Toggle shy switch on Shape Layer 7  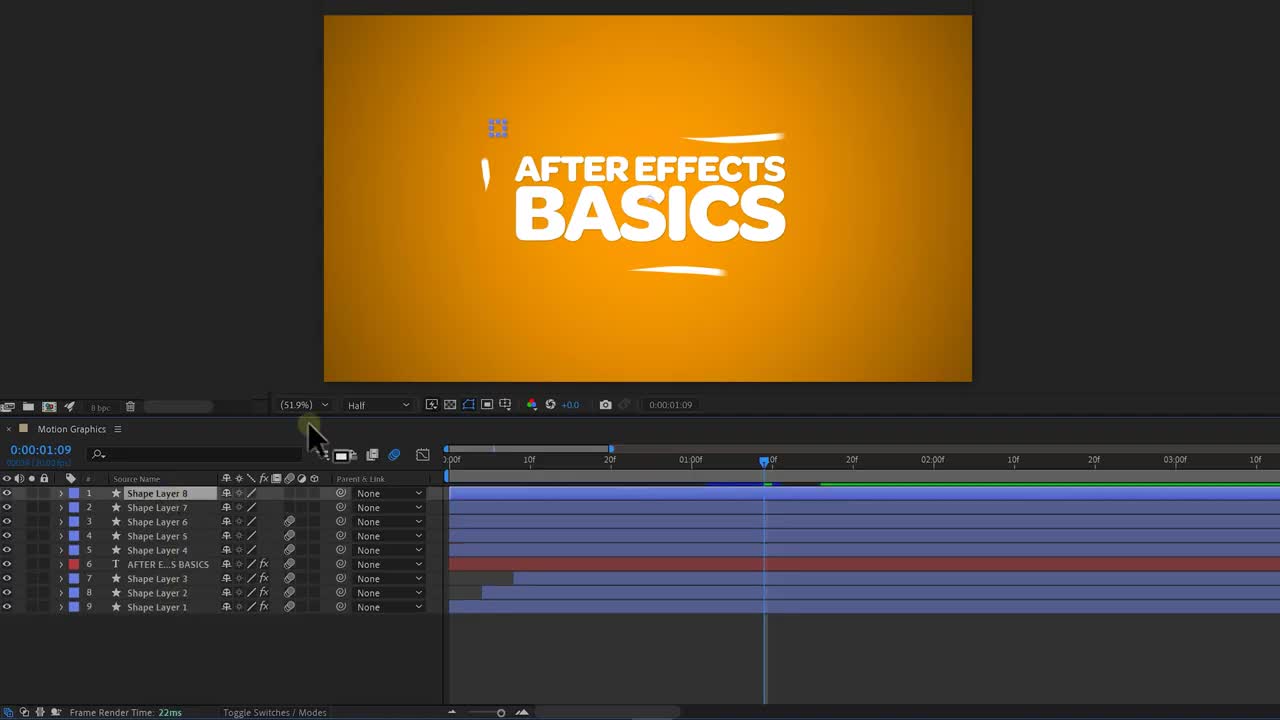coord(226,508)
